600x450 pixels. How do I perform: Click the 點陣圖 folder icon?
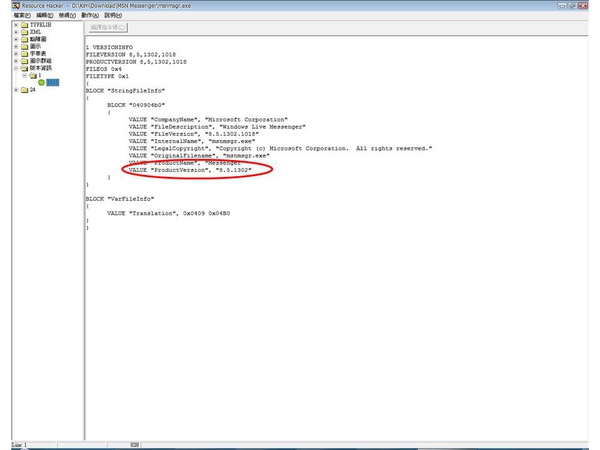click(24, 39)
